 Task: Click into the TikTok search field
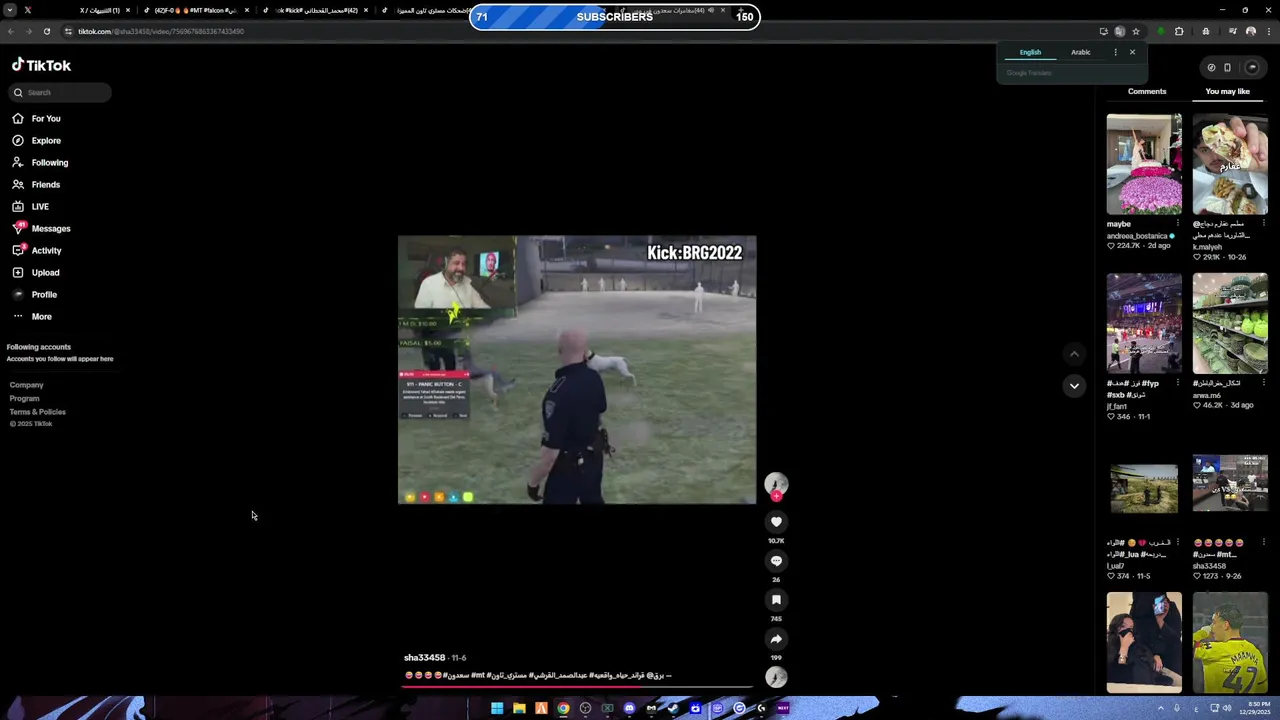click(x=61, y=92)
